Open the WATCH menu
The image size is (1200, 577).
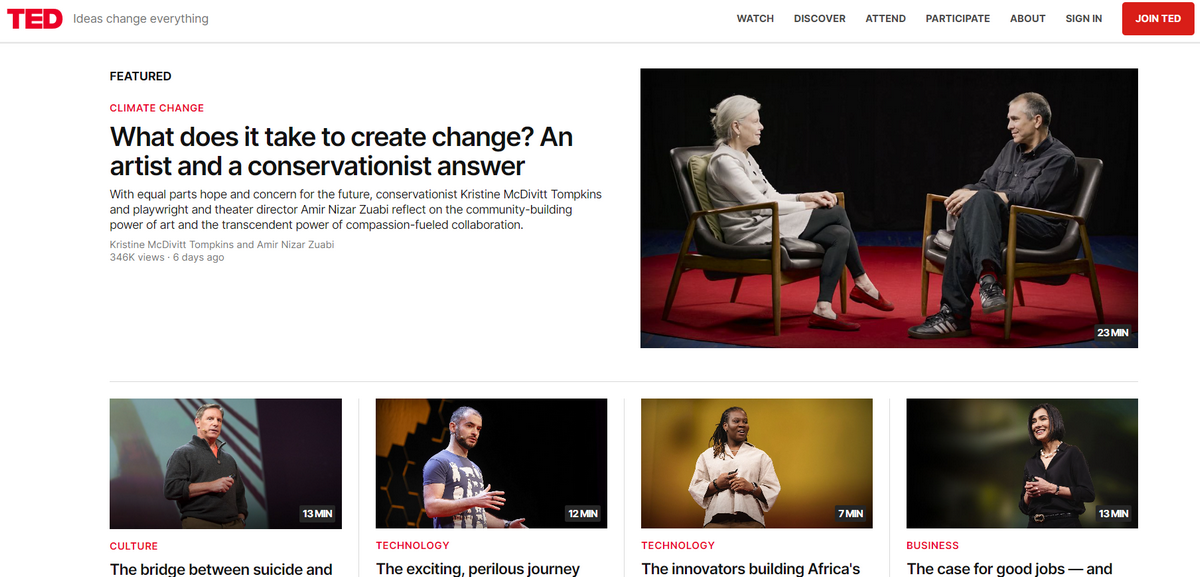click(755, 19)
